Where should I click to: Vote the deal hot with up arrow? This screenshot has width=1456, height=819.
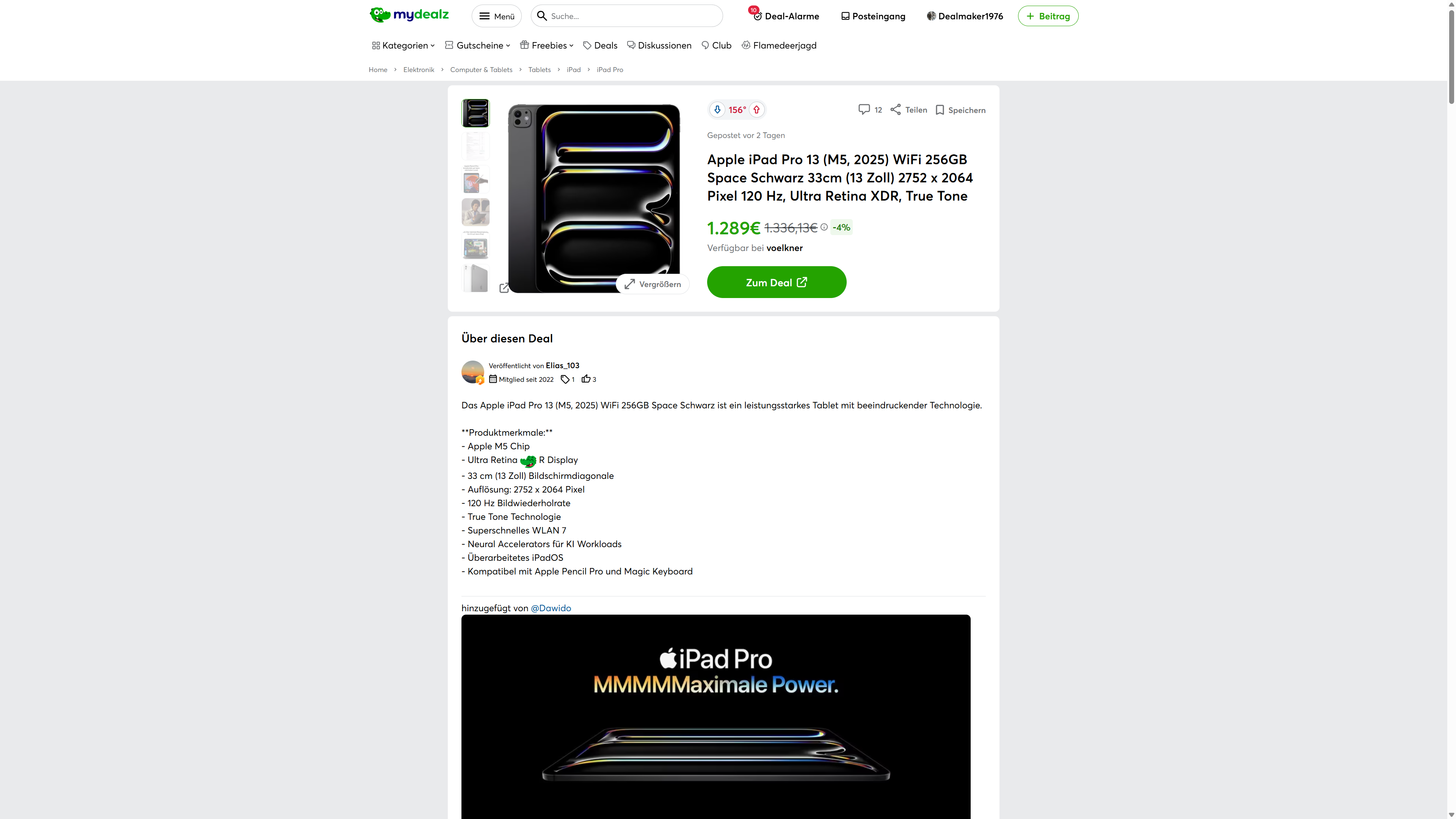pos(756,110)
